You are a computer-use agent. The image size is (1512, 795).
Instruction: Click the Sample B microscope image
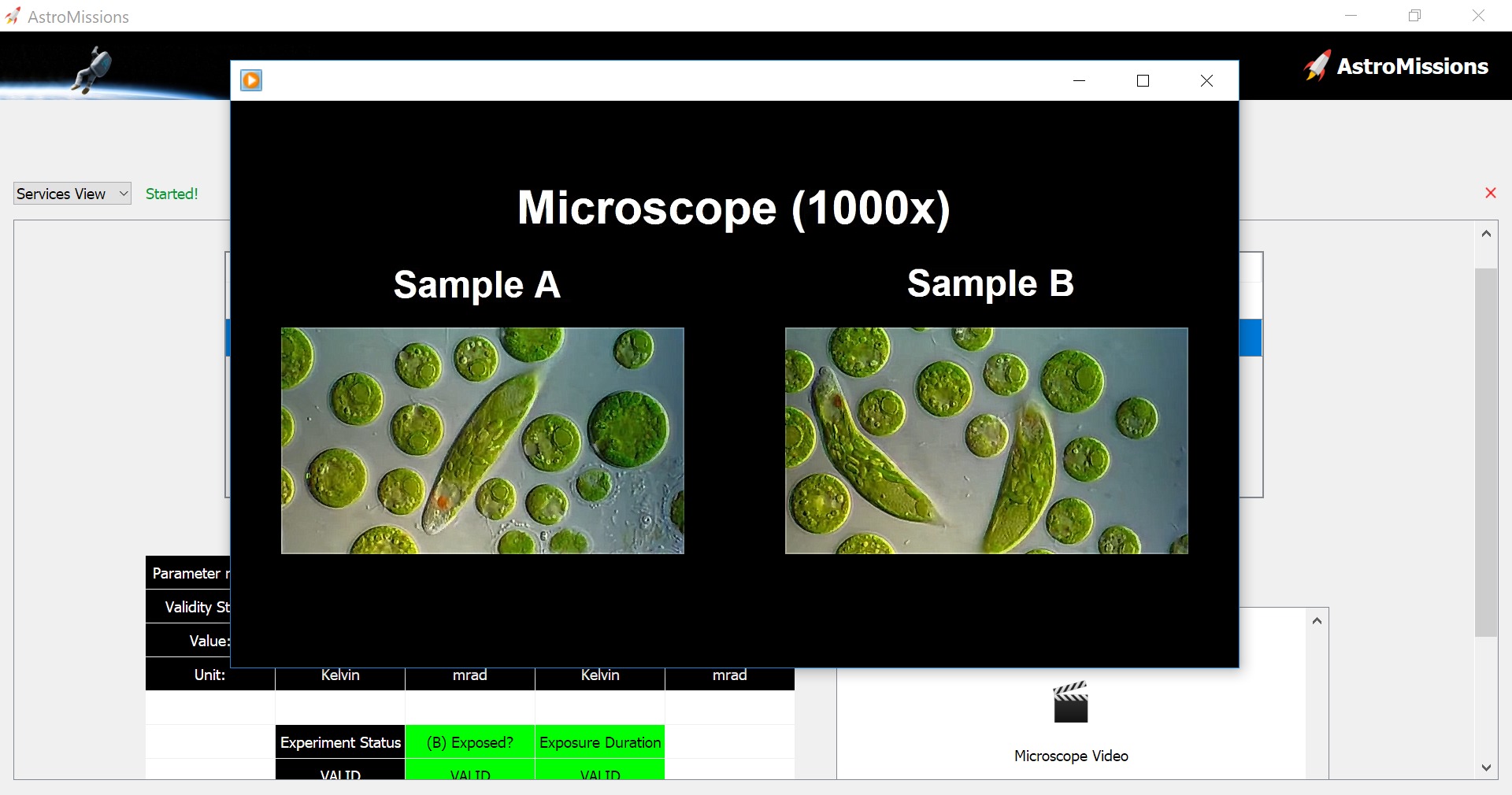[x=986, y=441]
